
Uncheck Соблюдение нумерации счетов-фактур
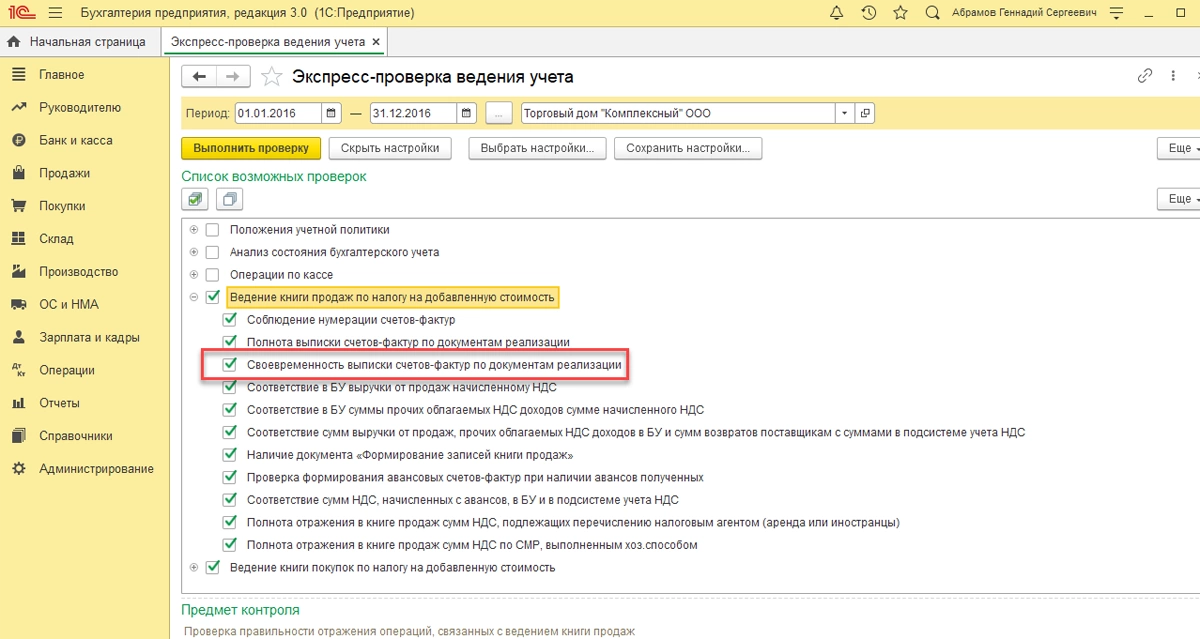coord(230,320)
